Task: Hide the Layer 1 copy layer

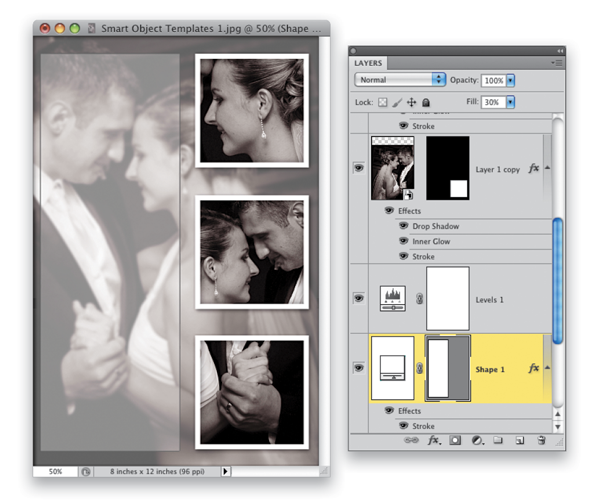Action: tap(359, 168)
